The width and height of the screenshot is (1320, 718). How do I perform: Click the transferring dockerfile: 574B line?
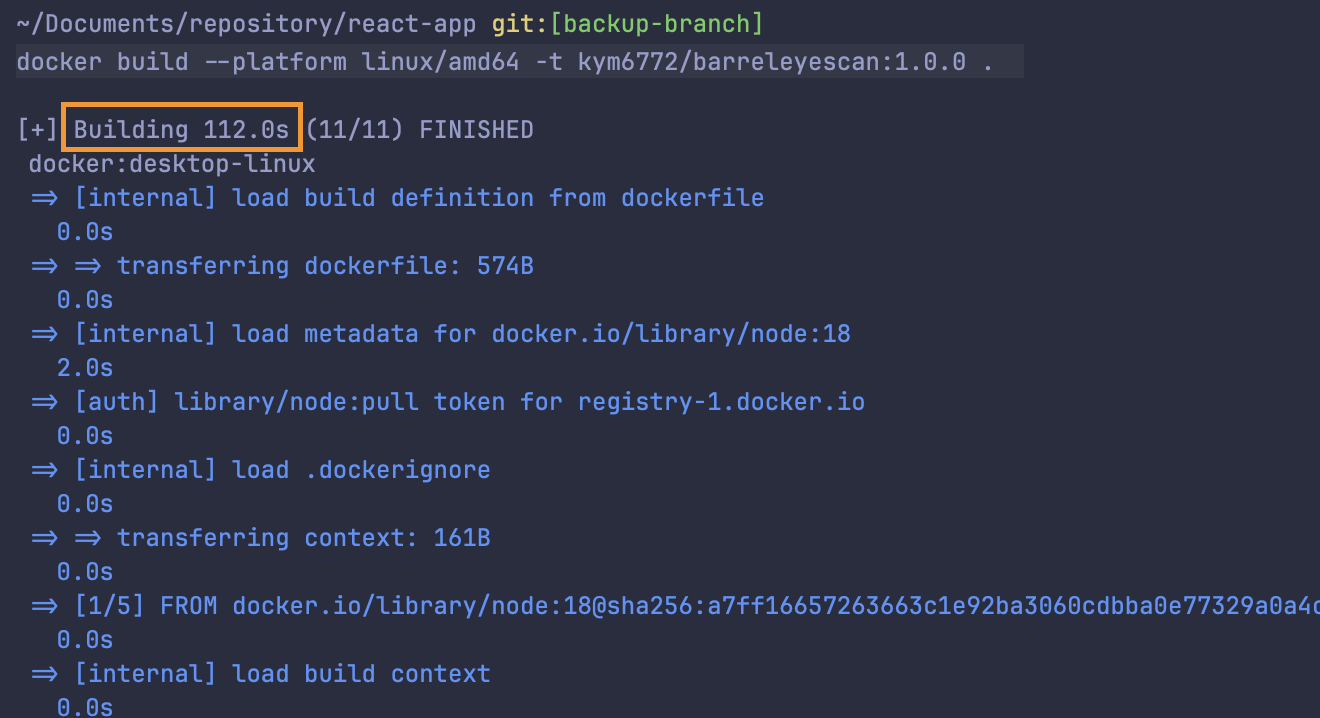[325, 266]
